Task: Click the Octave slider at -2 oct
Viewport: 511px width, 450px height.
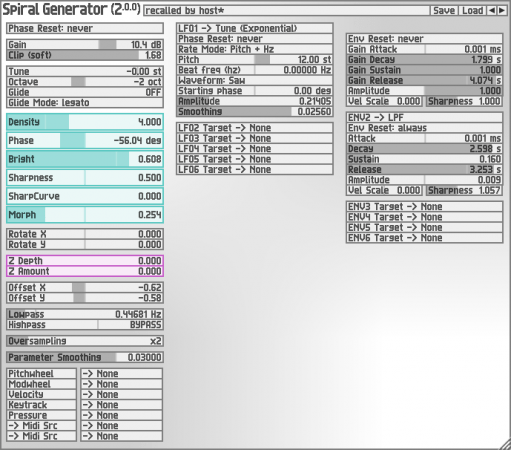Action: tap(85, 82)
